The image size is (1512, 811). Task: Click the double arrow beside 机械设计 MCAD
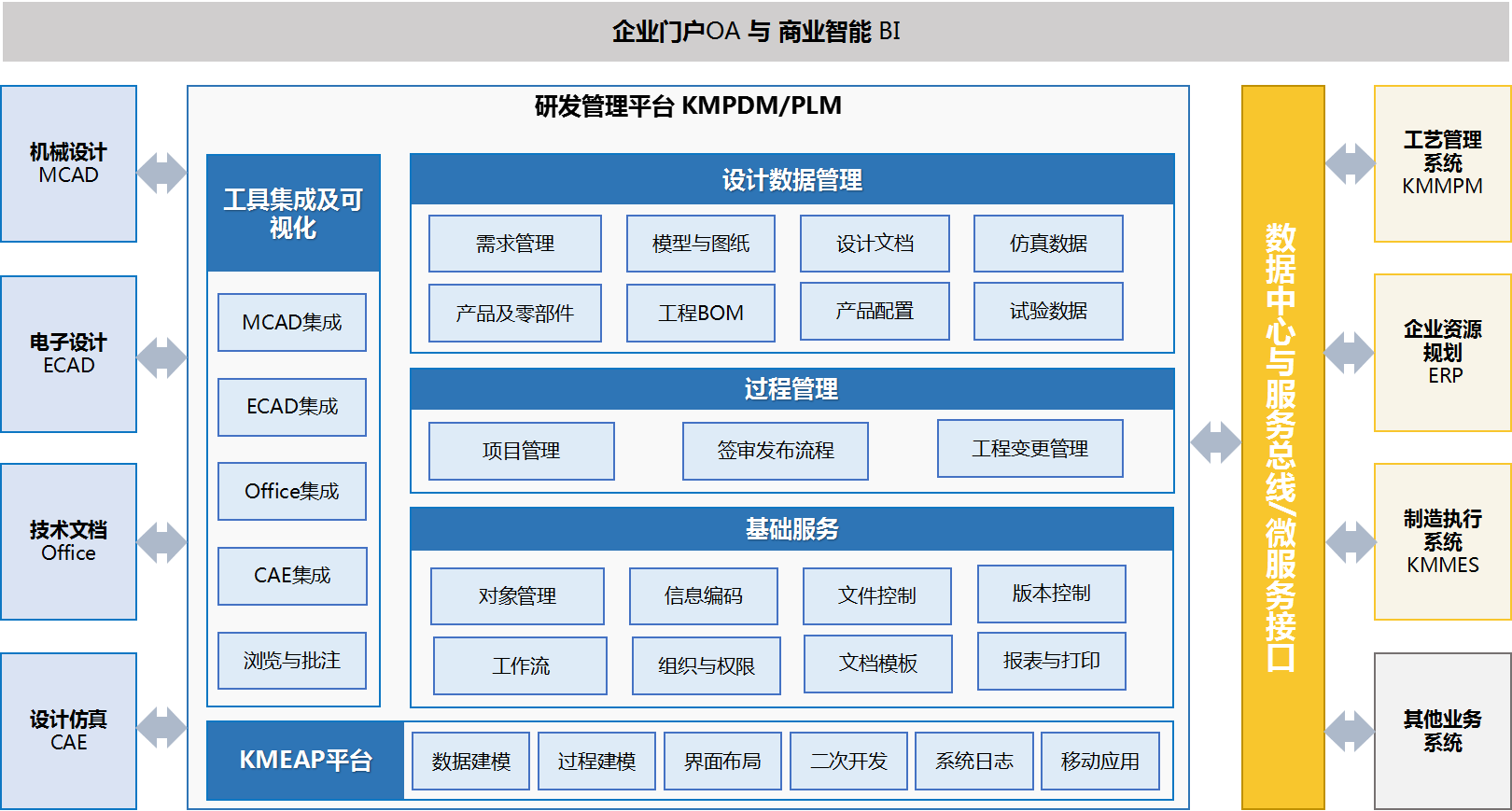pyautogui.click(x=161, y=173)
